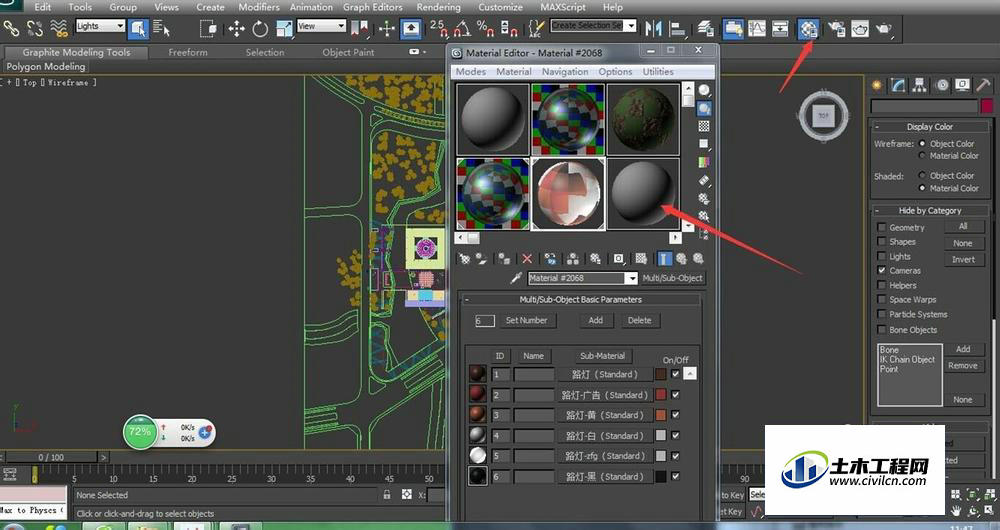
Task: Click color swatch for 路灯-广告 sub-material
Action: click(661, 395)
